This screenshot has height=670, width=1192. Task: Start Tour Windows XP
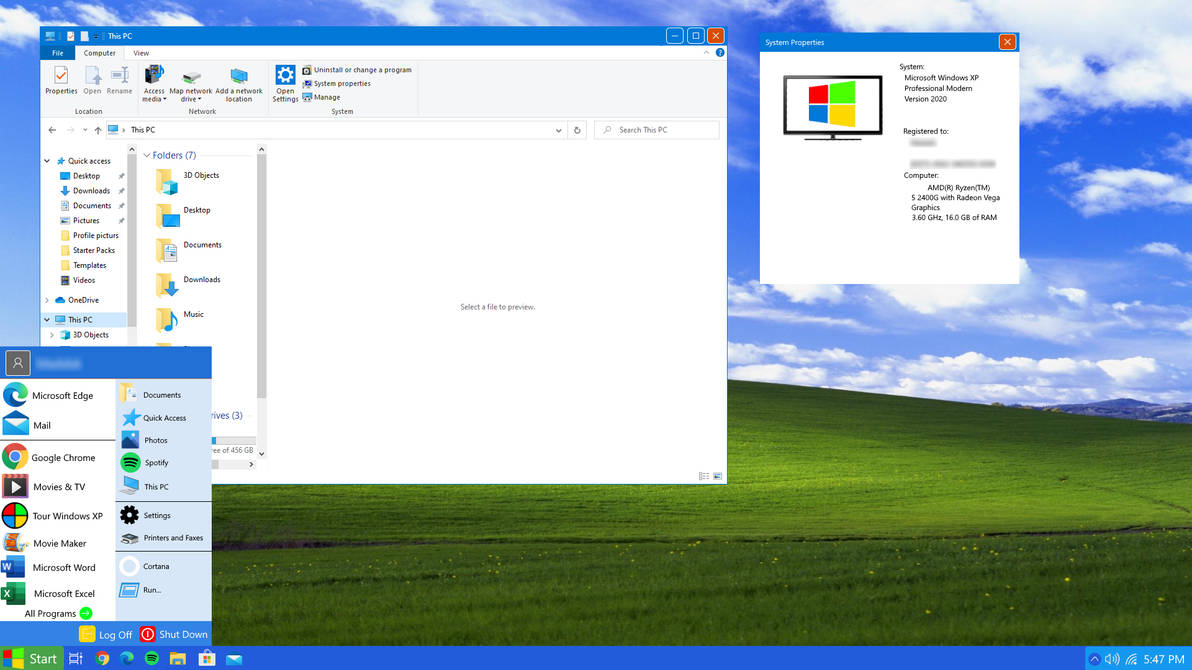52,516
